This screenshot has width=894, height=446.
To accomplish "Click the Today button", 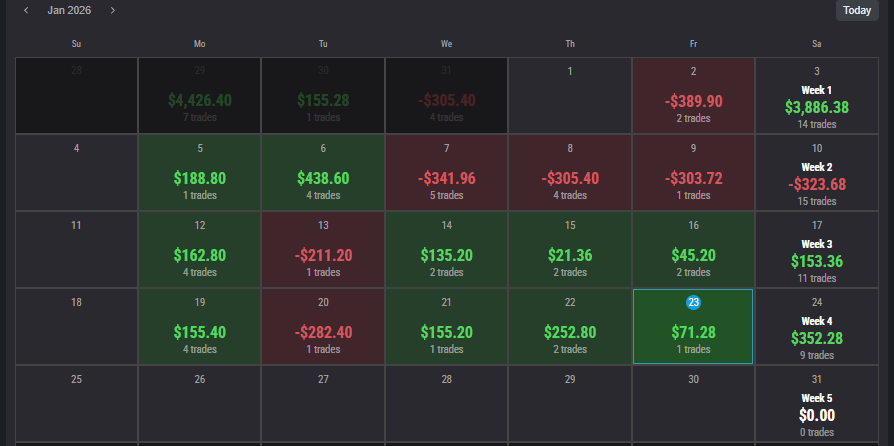I will (856, 10).
